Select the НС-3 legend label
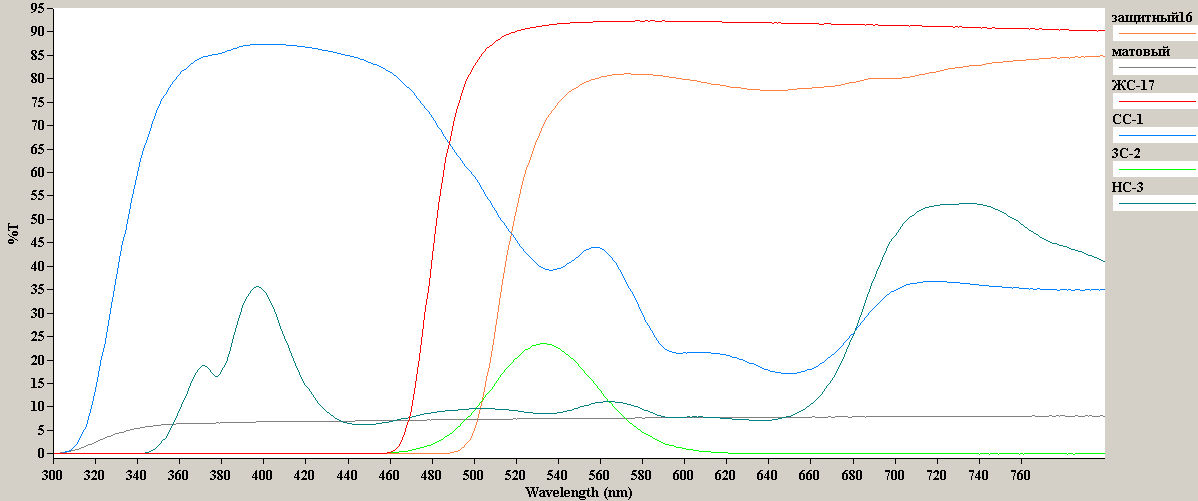1198x501 pixels. [1128, 187]
